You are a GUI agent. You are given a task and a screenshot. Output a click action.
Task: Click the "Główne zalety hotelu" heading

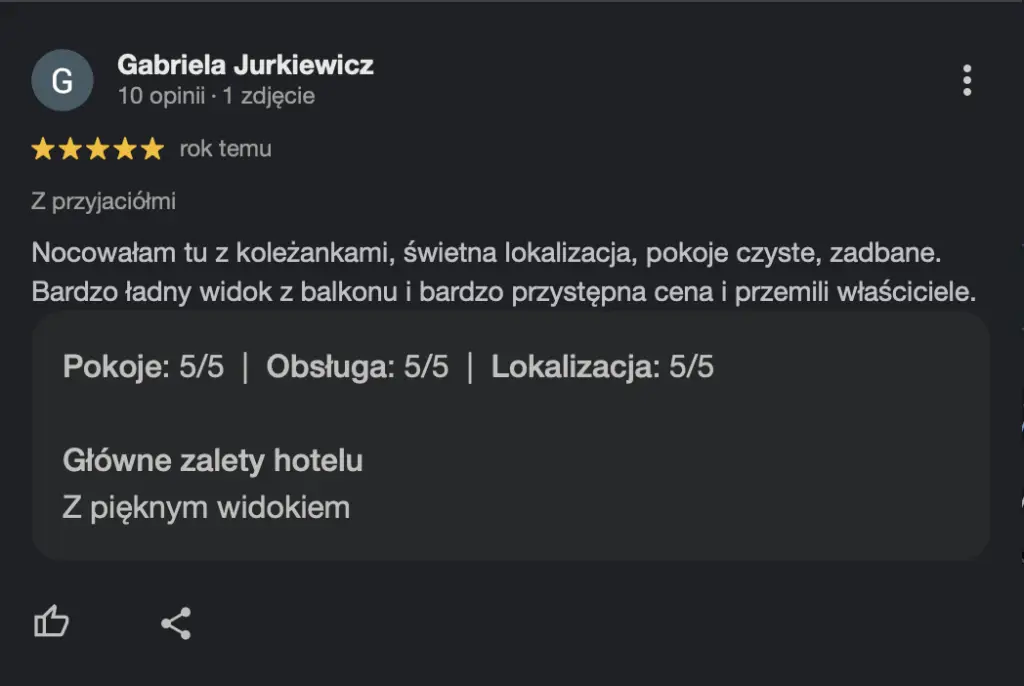(x=212, y=461)
